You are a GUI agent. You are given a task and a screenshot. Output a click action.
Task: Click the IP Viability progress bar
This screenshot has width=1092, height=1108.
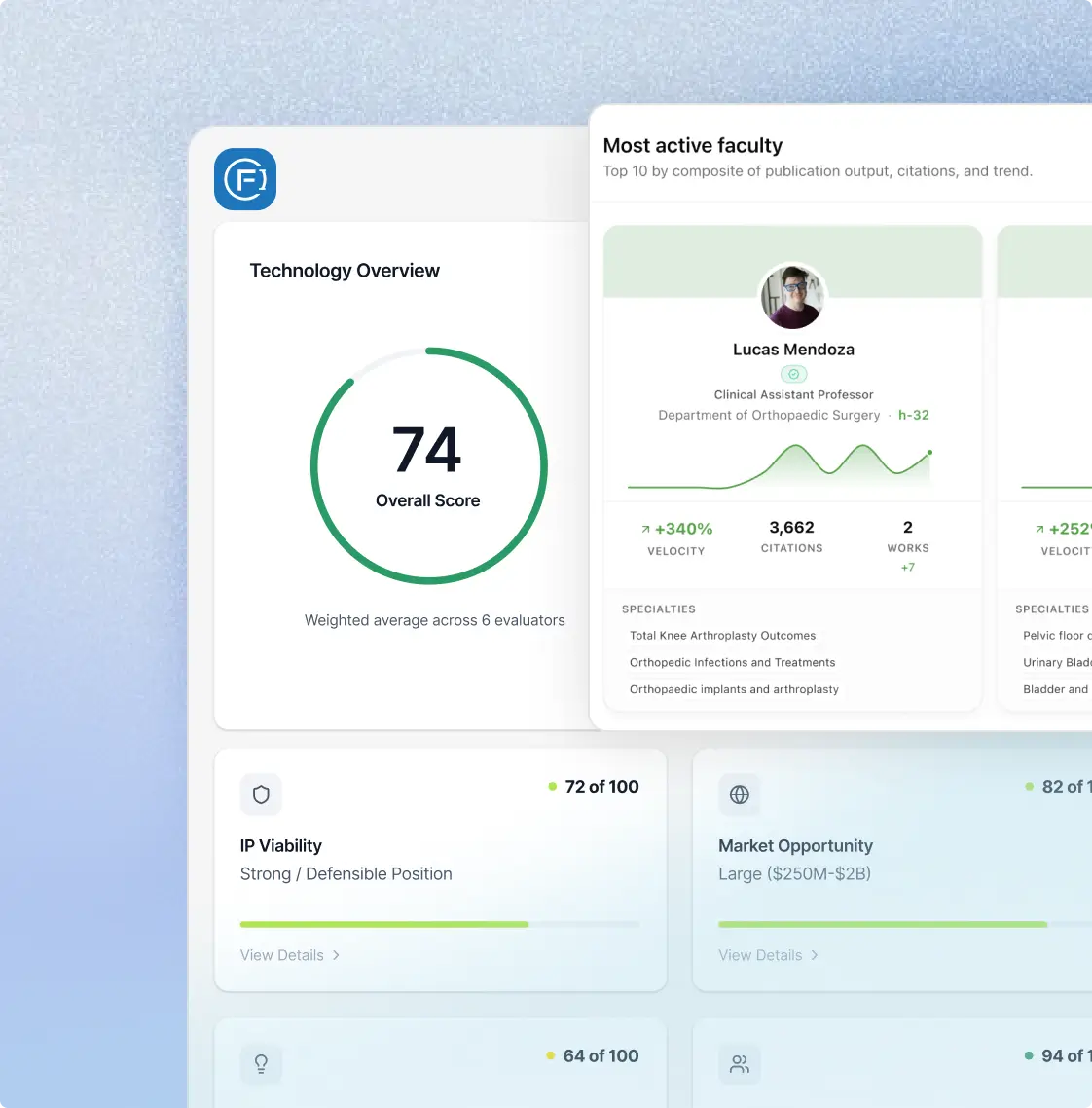(x=440, y=924)
